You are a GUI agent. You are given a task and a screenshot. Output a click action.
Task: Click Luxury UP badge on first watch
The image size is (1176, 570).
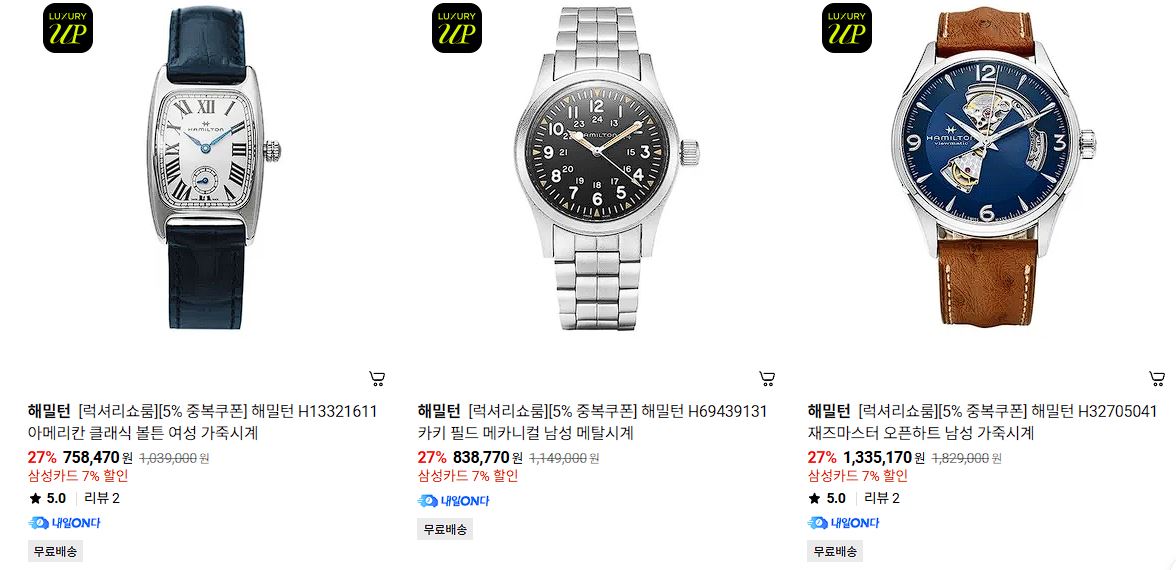pyautogui.click(x=68, y=28)
